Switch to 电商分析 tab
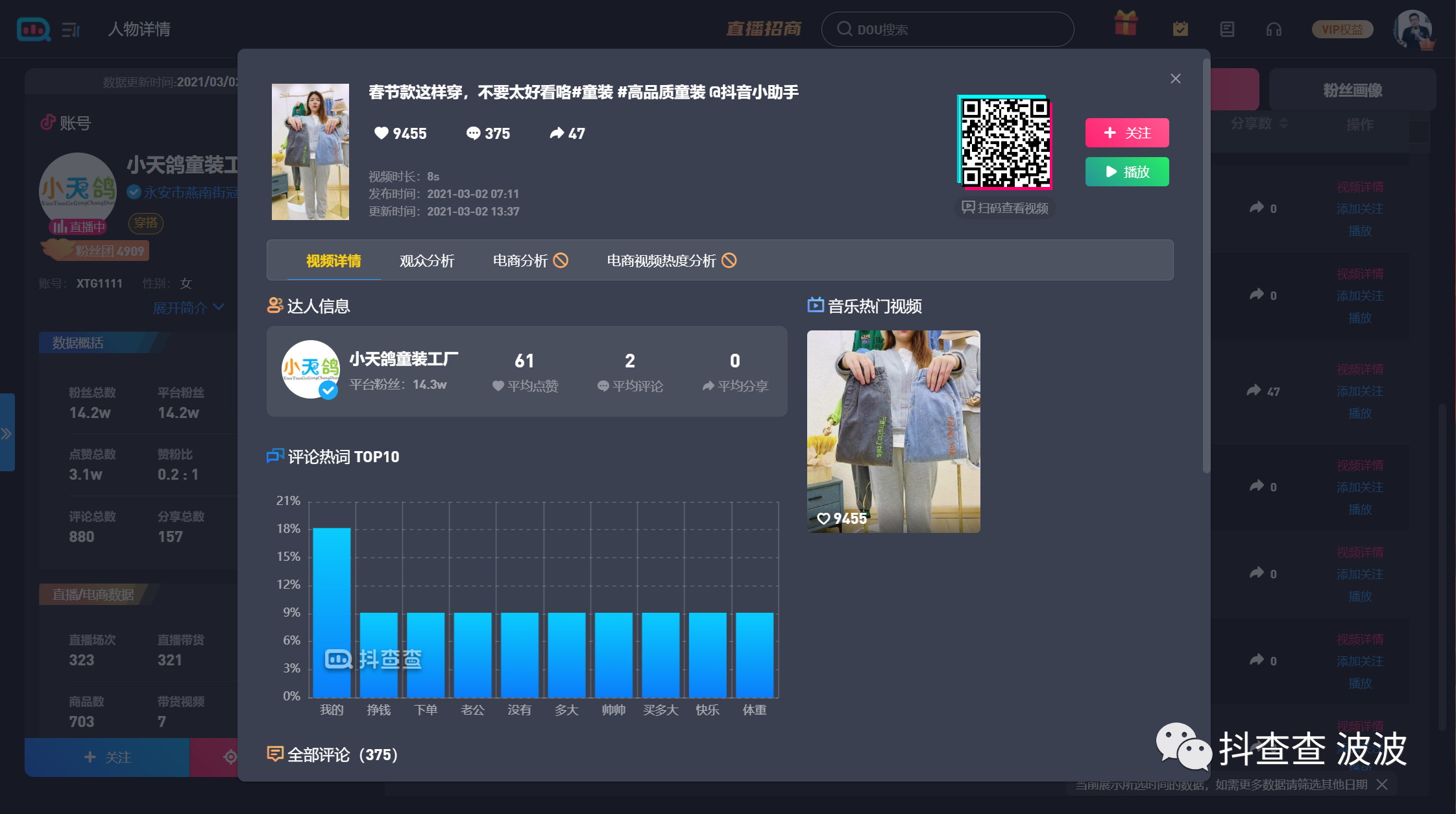Image resolution: width=1456 pixels, height=814 pixels. pos(531,261)
